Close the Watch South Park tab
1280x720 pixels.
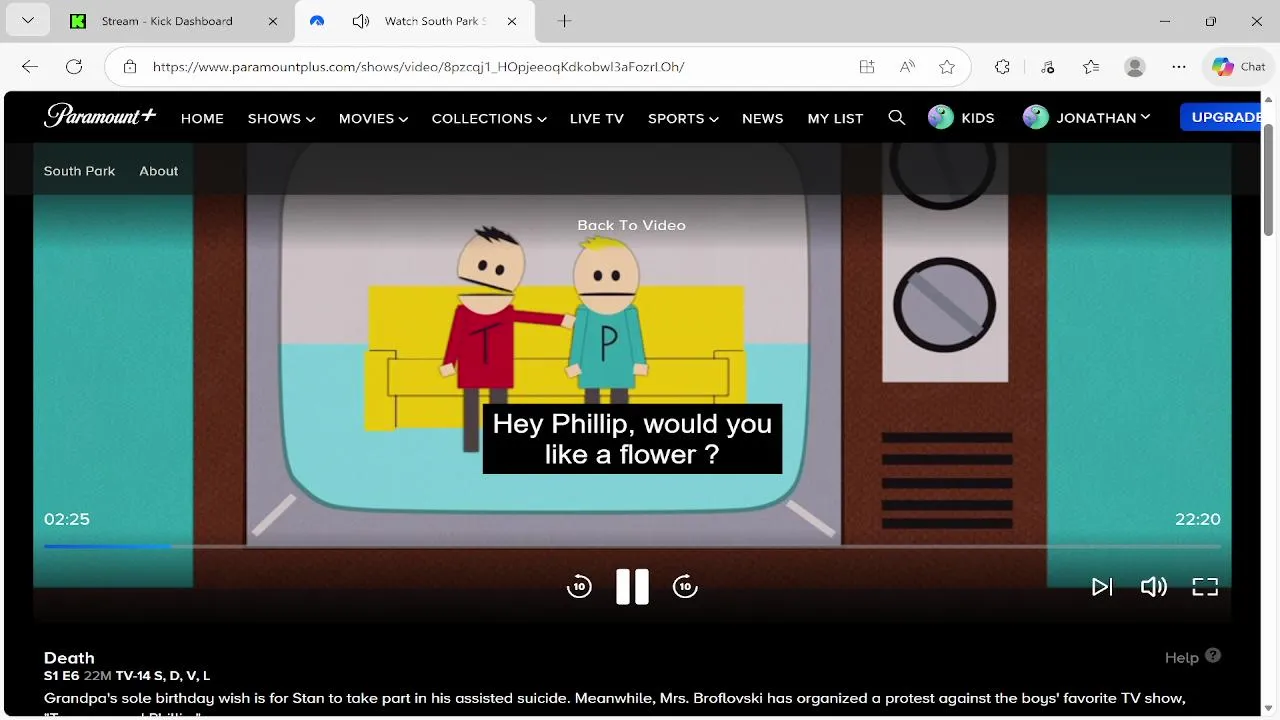coord(513,21)
